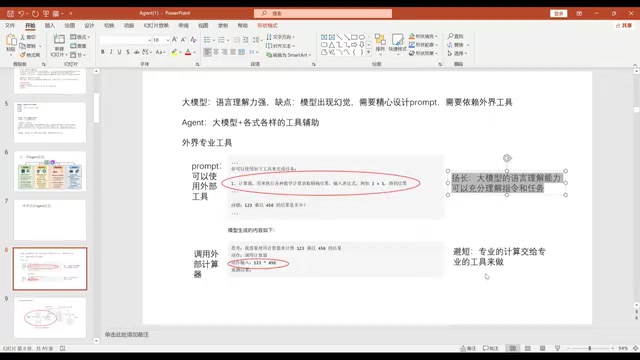Viewport: 640px width, 360px height.
Task: Fit slide to current window icon
Action: point(636,348)
